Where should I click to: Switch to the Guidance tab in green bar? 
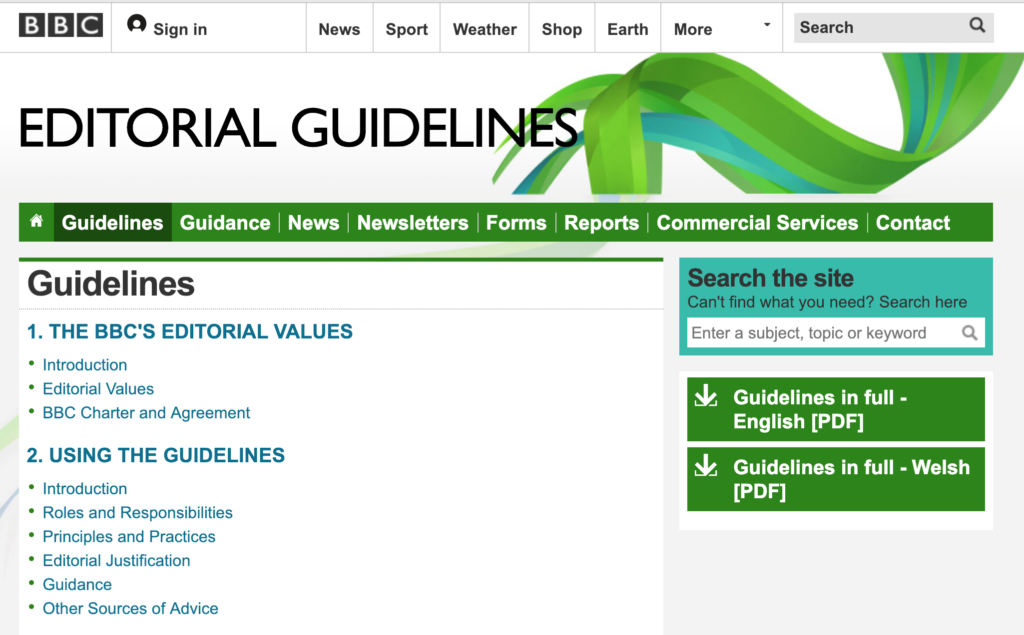(x=225, y=223)
